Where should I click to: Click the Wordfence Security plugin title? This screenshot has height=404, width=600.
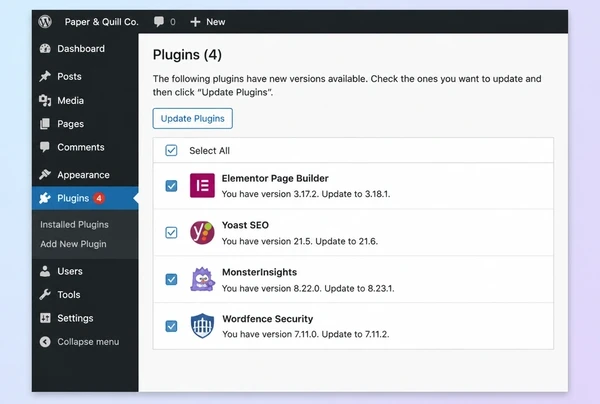click(267, 319)
